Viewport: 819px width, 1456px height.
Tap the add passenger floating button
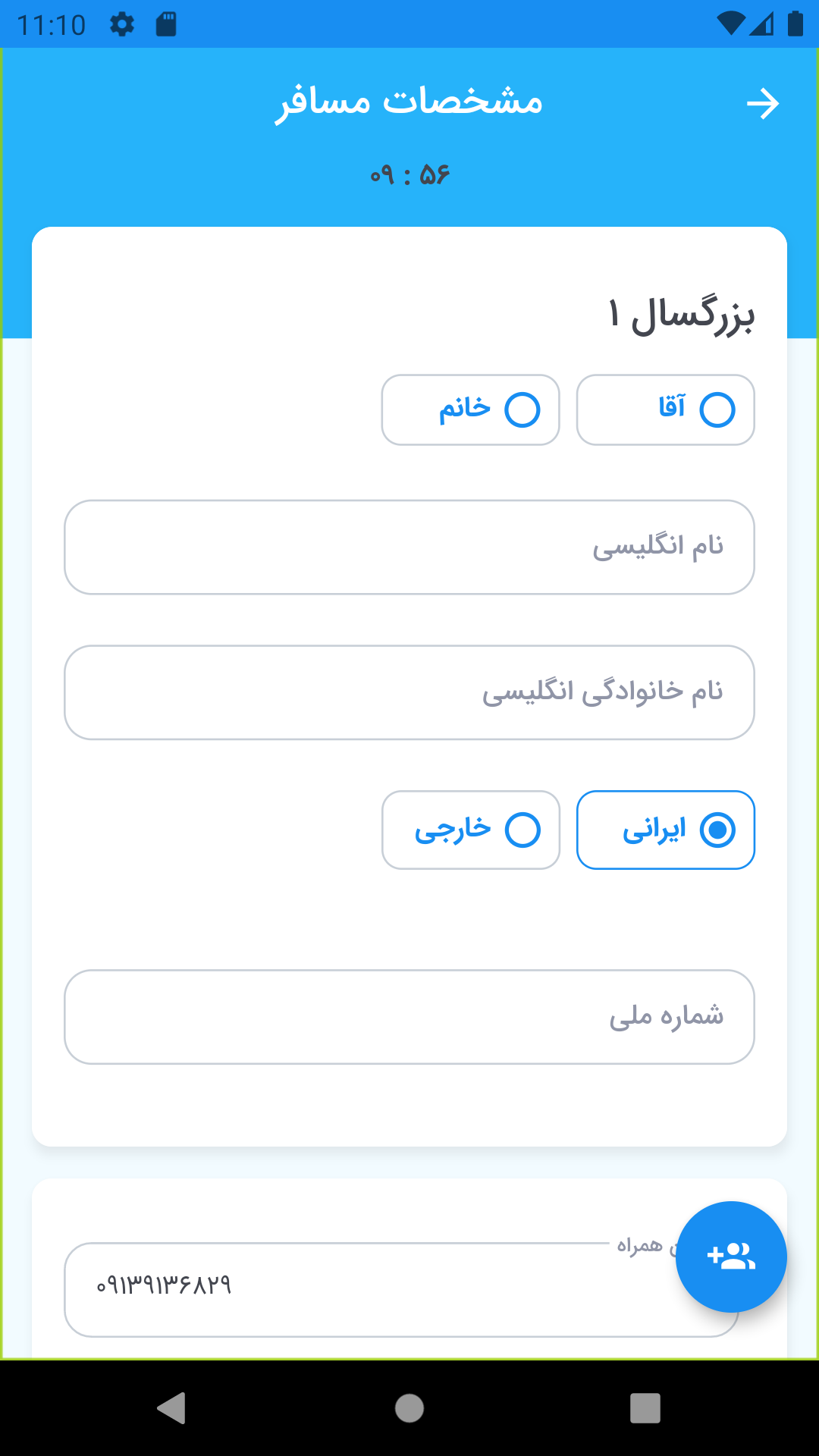coord(731,1257)
